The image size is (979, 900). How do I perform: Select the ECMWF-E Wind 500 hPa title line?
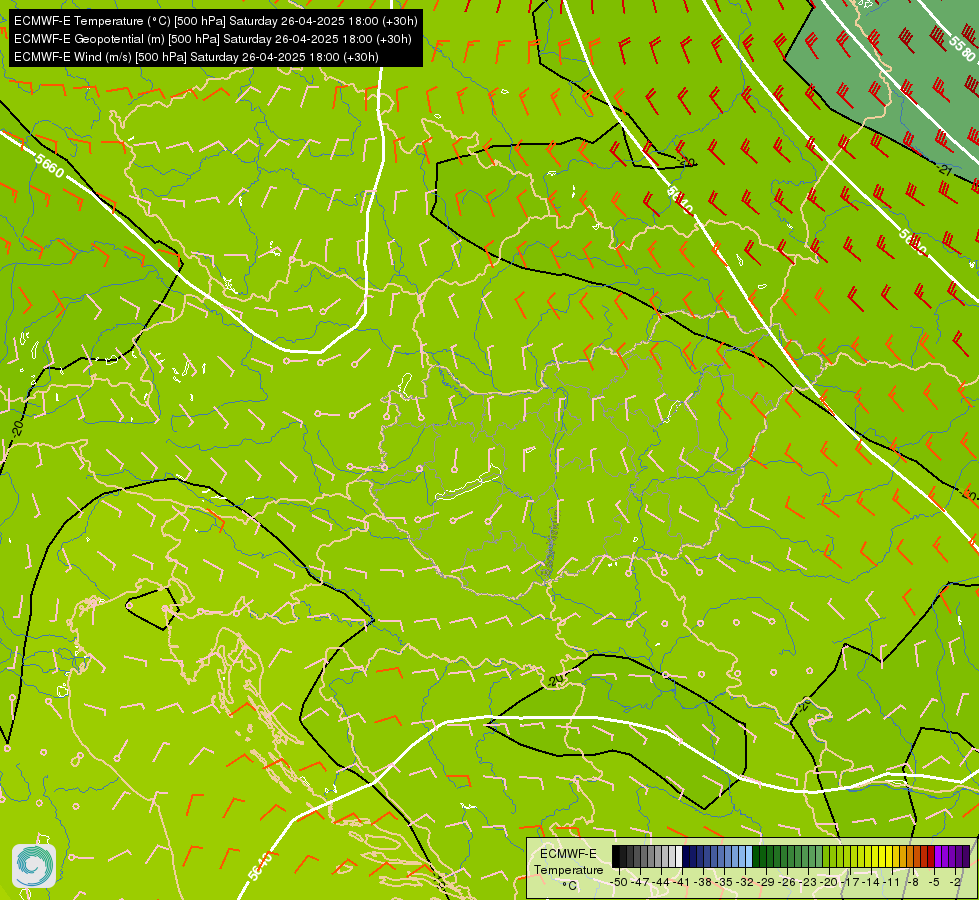196,57
